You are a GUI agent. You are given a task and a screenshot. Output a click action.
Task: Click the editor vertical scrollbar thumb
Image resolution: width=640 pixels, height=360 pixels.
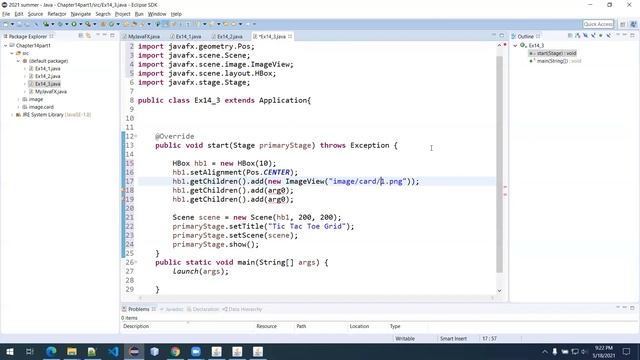[499, 163]
